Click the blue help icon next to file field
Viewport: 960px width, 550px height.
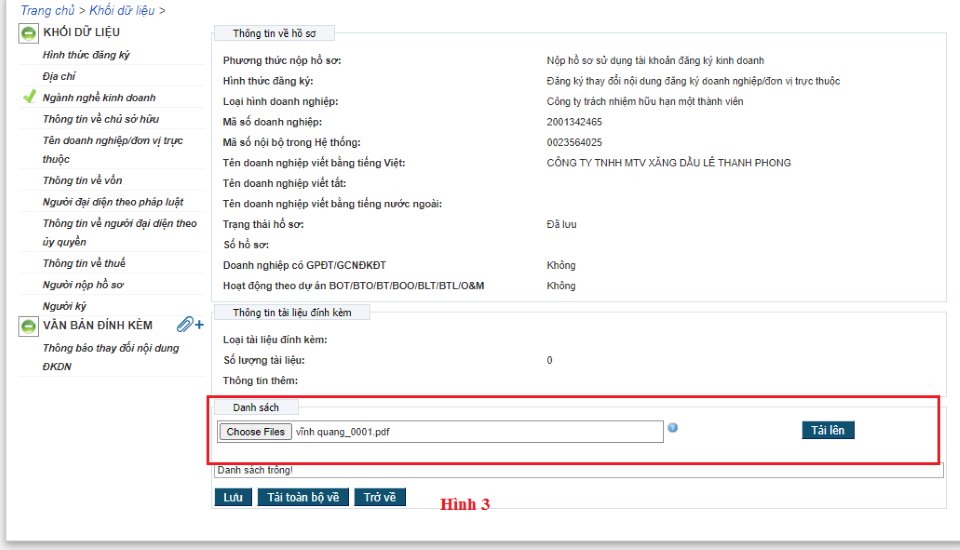tap(672, 428)
